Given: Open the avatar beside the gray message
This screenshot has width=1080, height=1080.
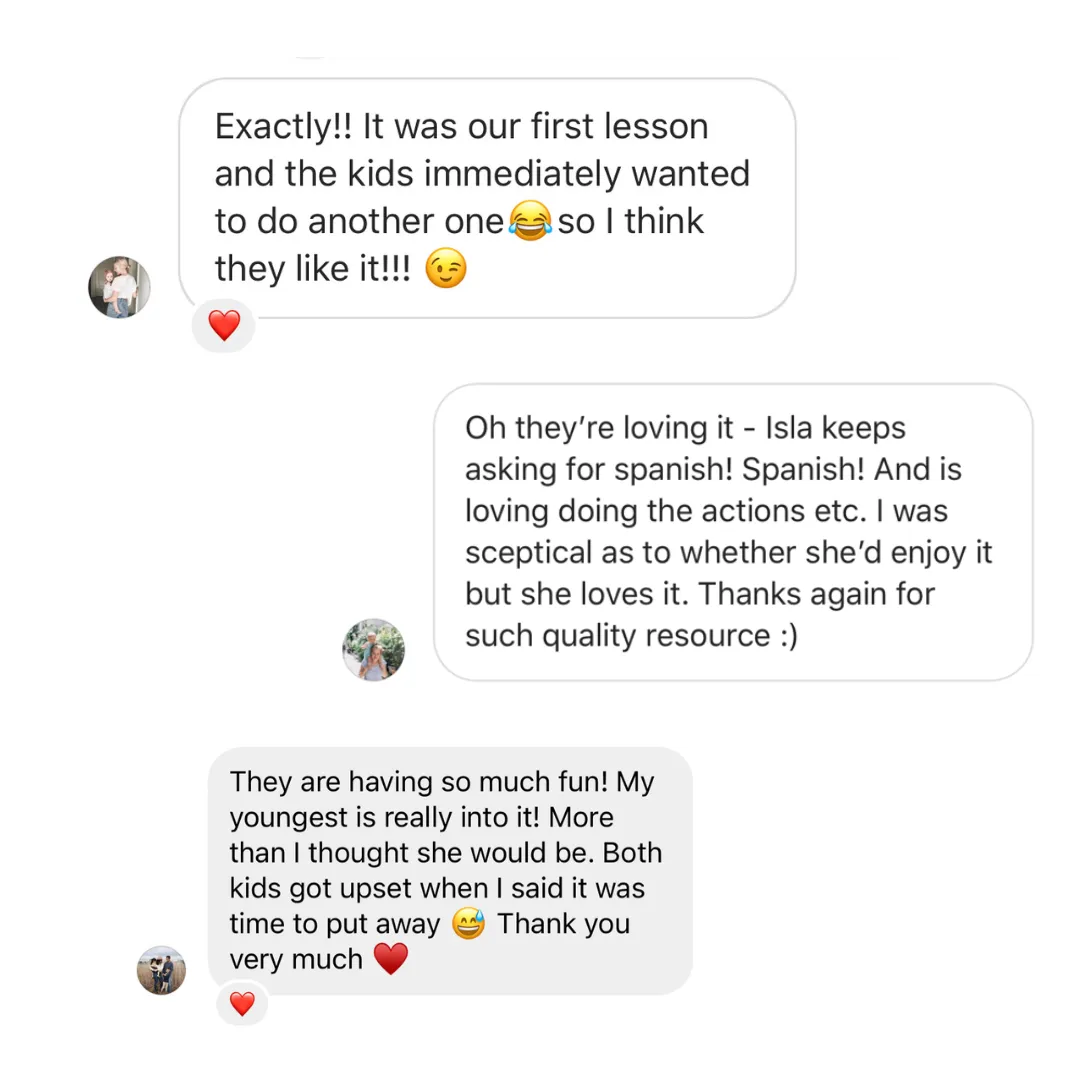Looking at the screenshot, I should [161, 970].
